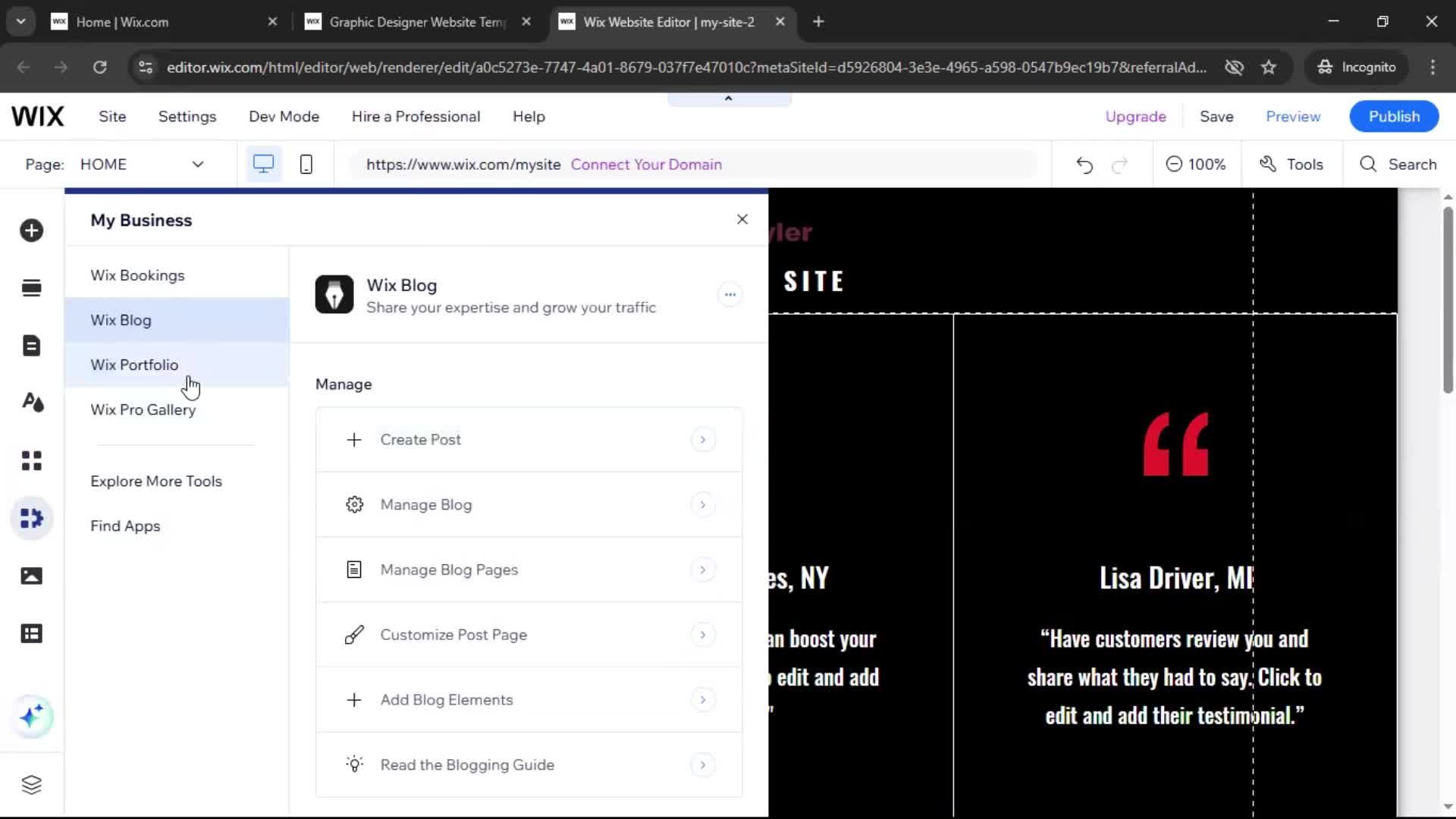Click the Manage Blog gear icon
Viewport: 1456px width, 819px height.
(354, 505)
